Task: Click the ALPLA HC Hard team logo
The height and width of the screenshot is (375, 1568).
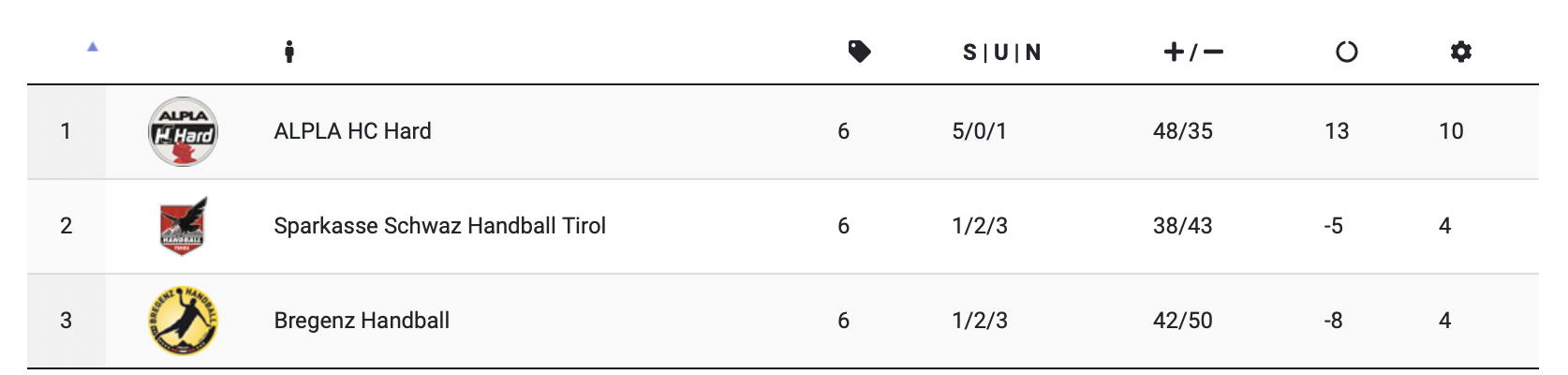Action: point(184,132)
